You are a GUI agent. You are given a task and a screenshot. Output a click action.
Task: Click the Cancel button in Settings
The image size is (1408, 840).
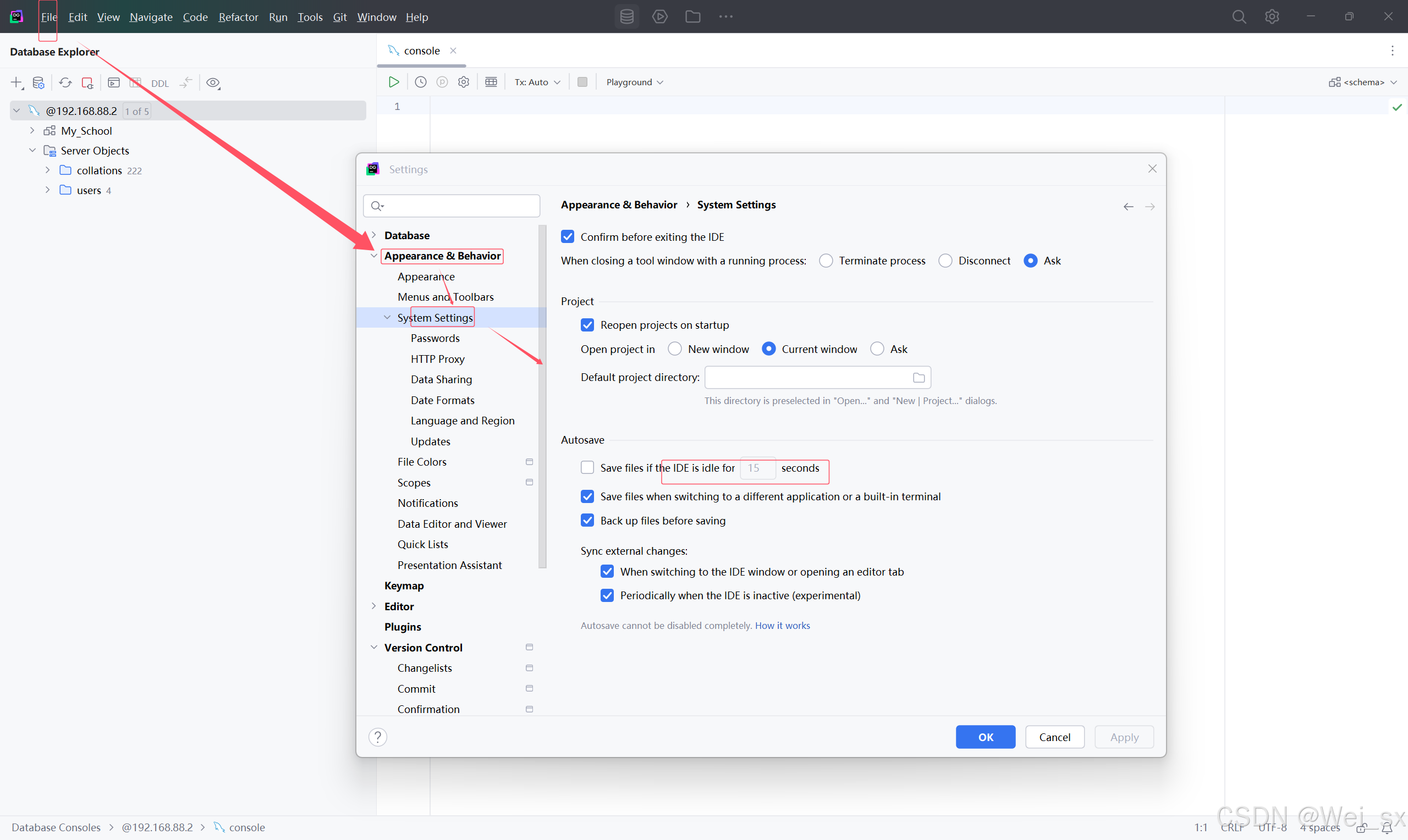click(x=1054, y=737)
